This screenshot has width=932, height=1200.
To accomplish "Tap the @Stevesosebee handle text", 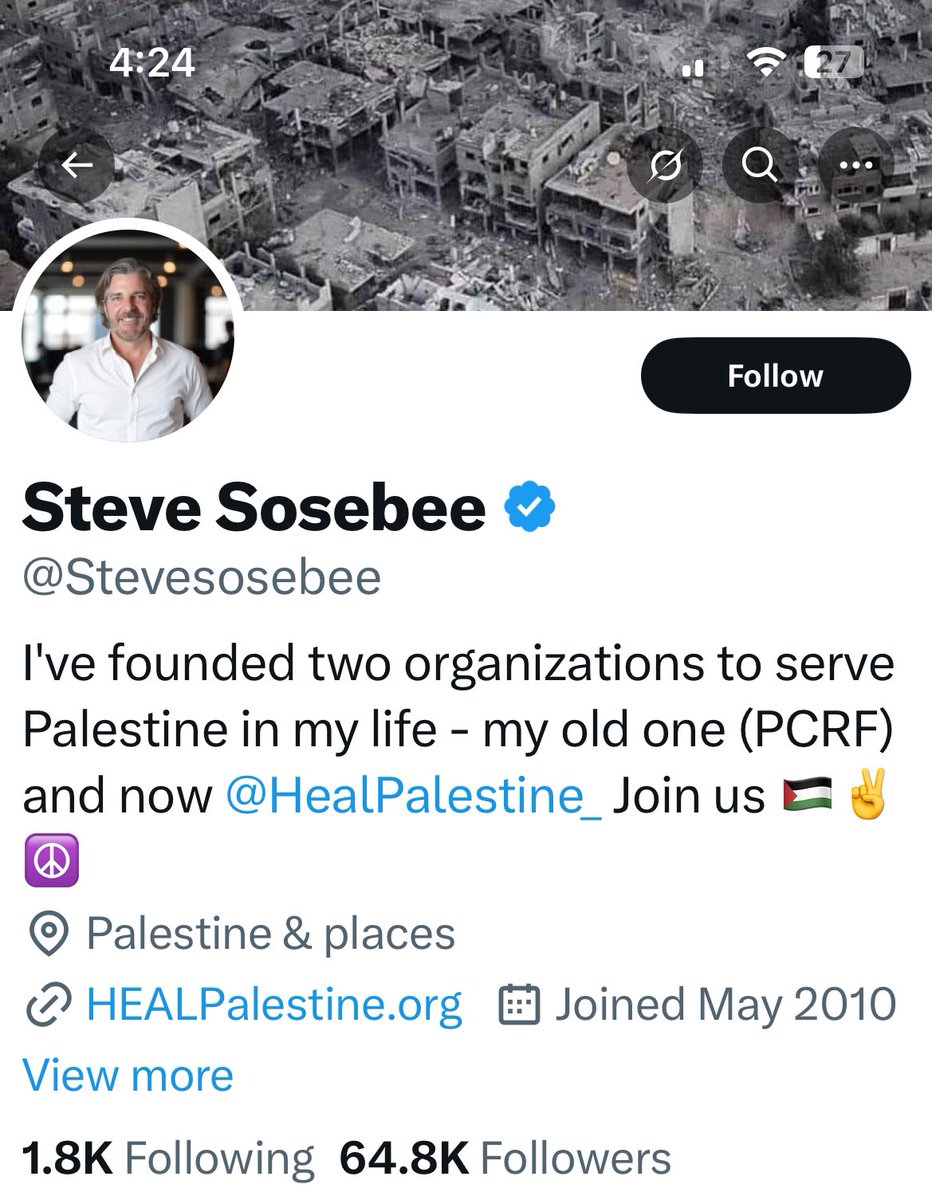I will 202,578.
